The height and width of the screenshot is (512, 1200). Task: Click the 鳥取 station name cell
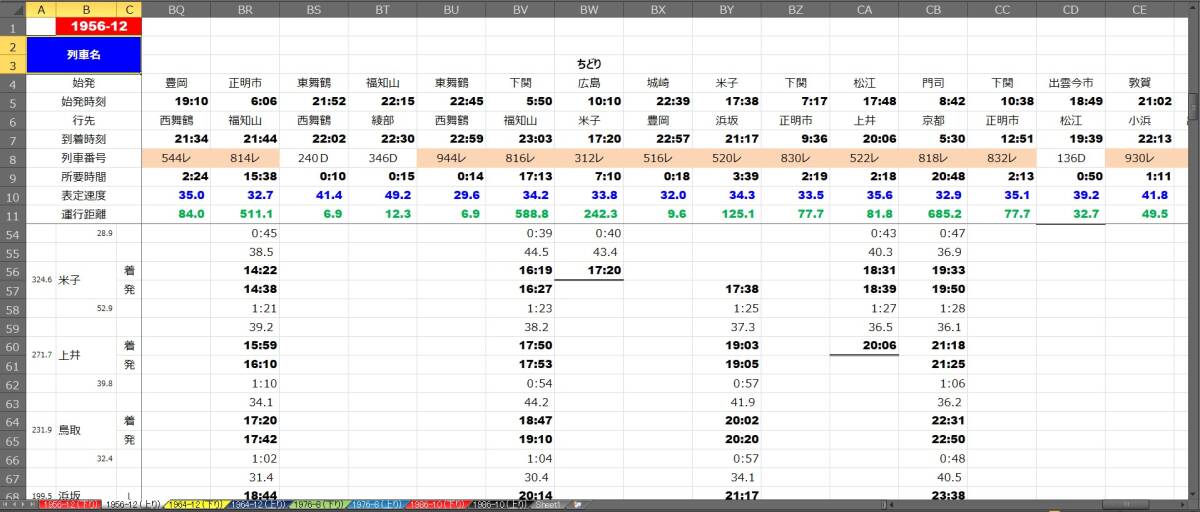pyautogui.click(x=86, y=430)
